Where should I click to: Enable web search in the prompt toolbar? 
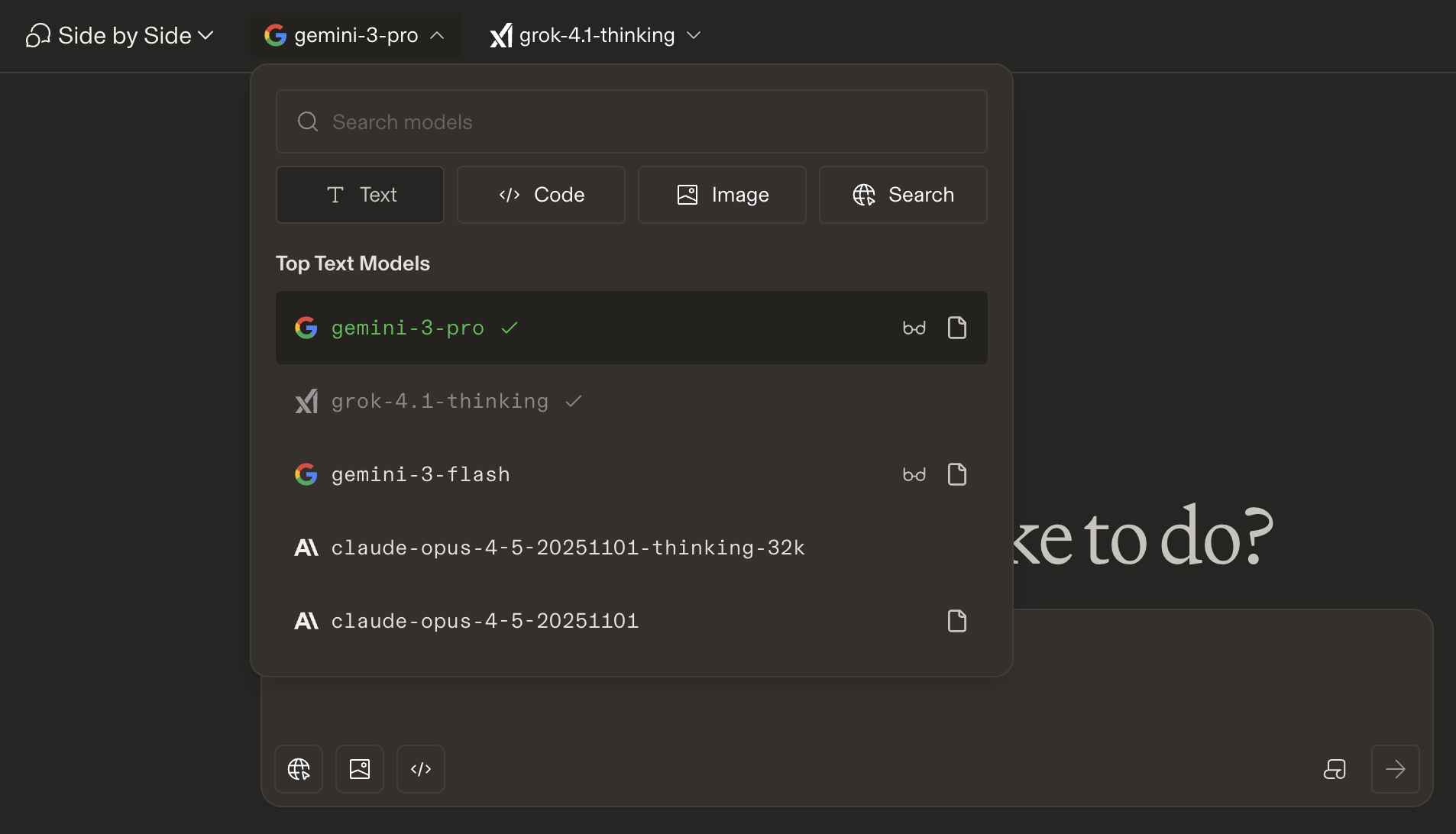[298, 768]
